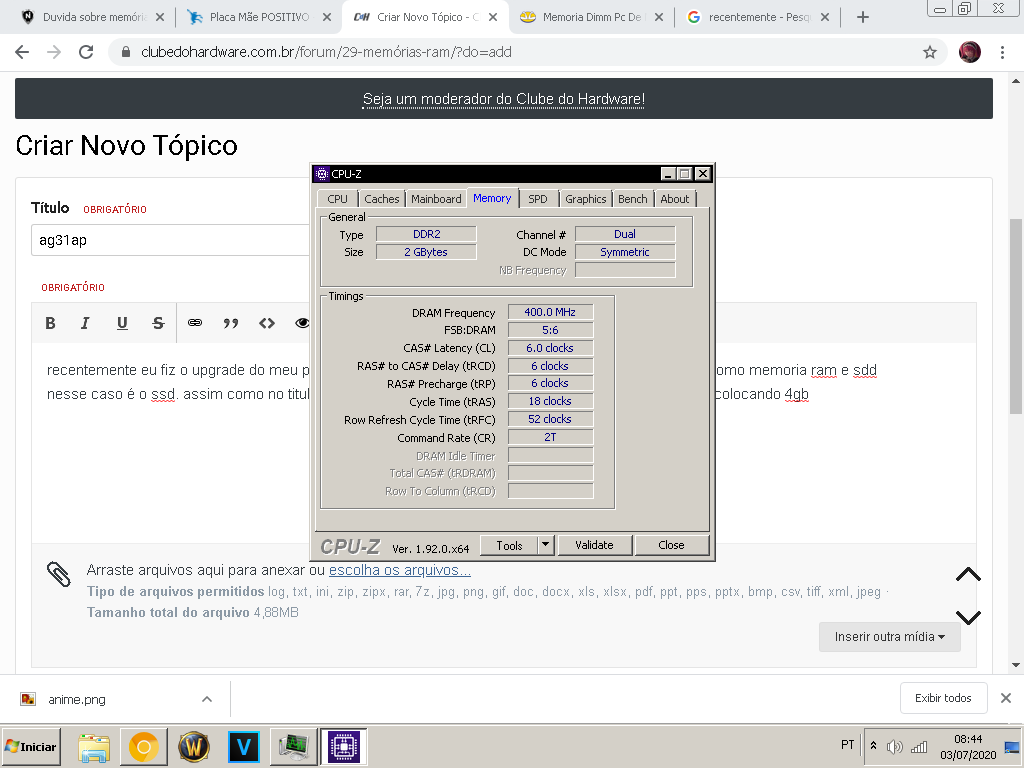The height and width of the screenshot is (768, 1024).
Task: Open the system monitor taskbar icon
Action: click(293, 747)
